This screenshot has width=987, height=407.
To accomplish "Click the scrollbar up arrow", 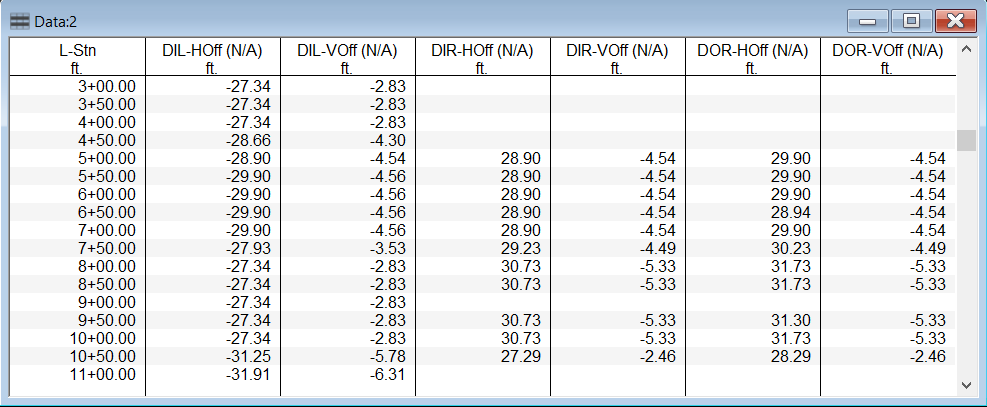I will [966, 49].
